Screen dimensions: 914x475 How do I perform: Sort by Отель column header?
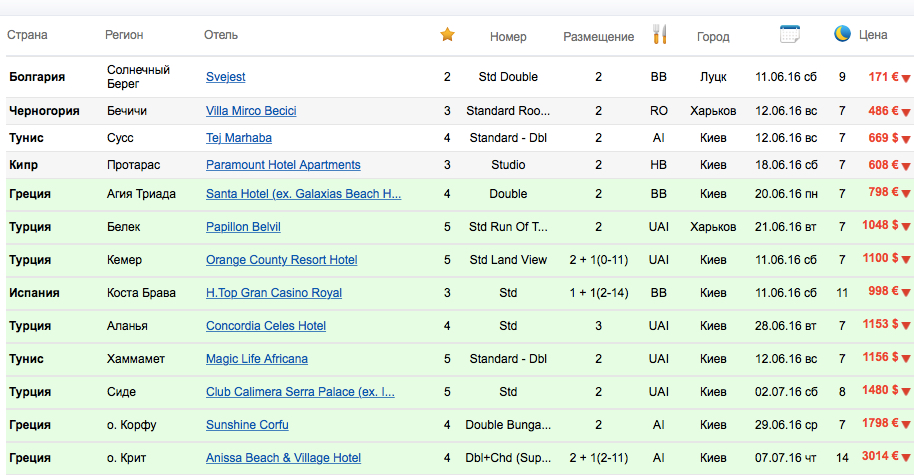[x=221, y=36]
